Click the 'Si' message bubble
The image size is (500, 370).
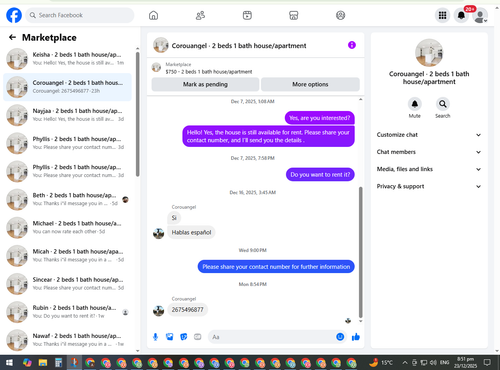pos(174,218)
